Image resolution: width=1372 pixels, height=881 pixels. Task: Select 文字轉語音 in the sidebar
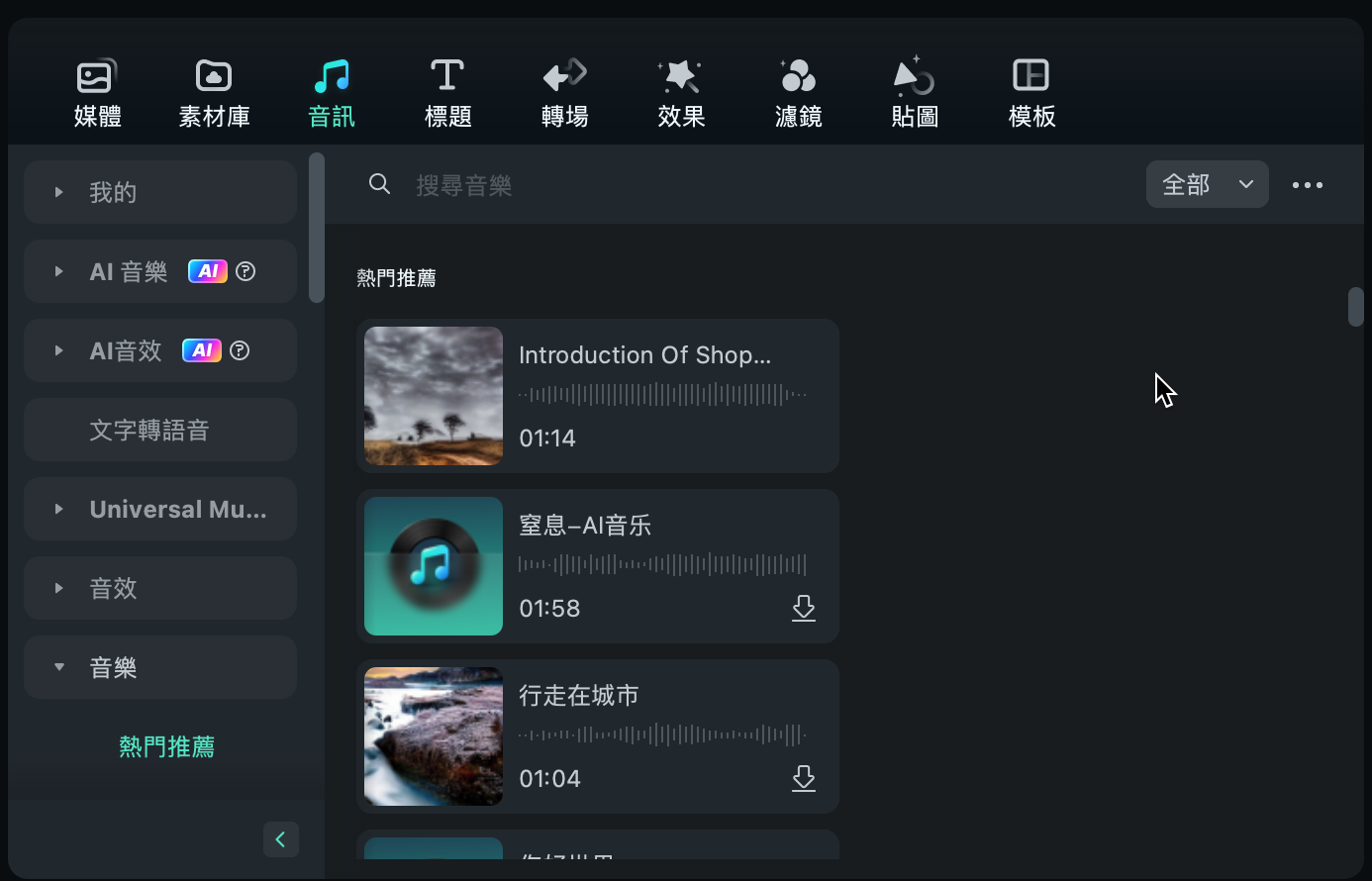(160, 430)
